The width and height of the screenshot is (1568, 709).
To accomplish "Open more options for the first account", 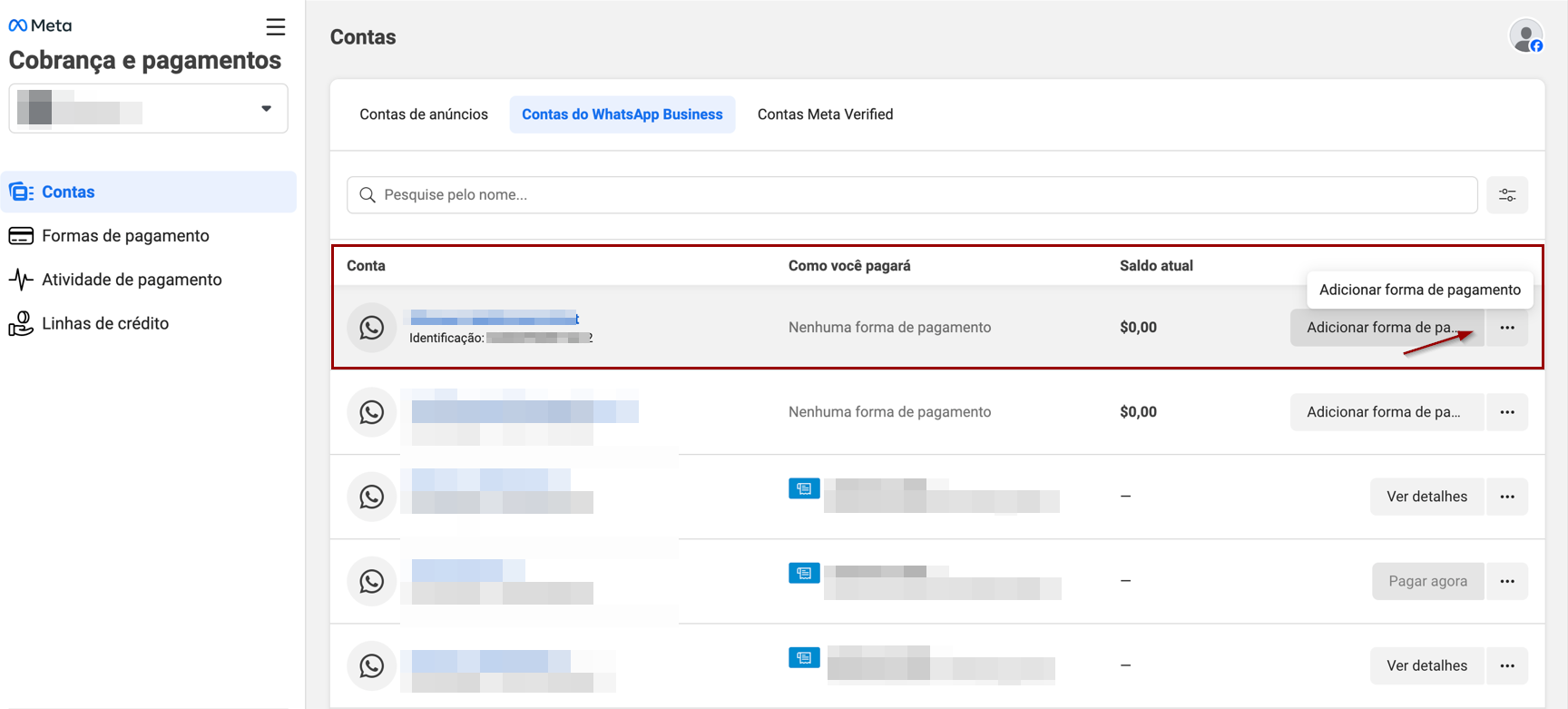I will click(1506, 328).
